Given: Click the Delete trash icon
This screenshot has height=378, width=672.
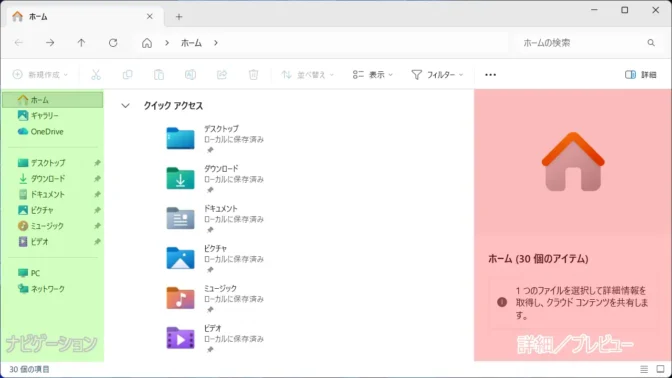Looking at the screenshot, I should coord(253,75).
